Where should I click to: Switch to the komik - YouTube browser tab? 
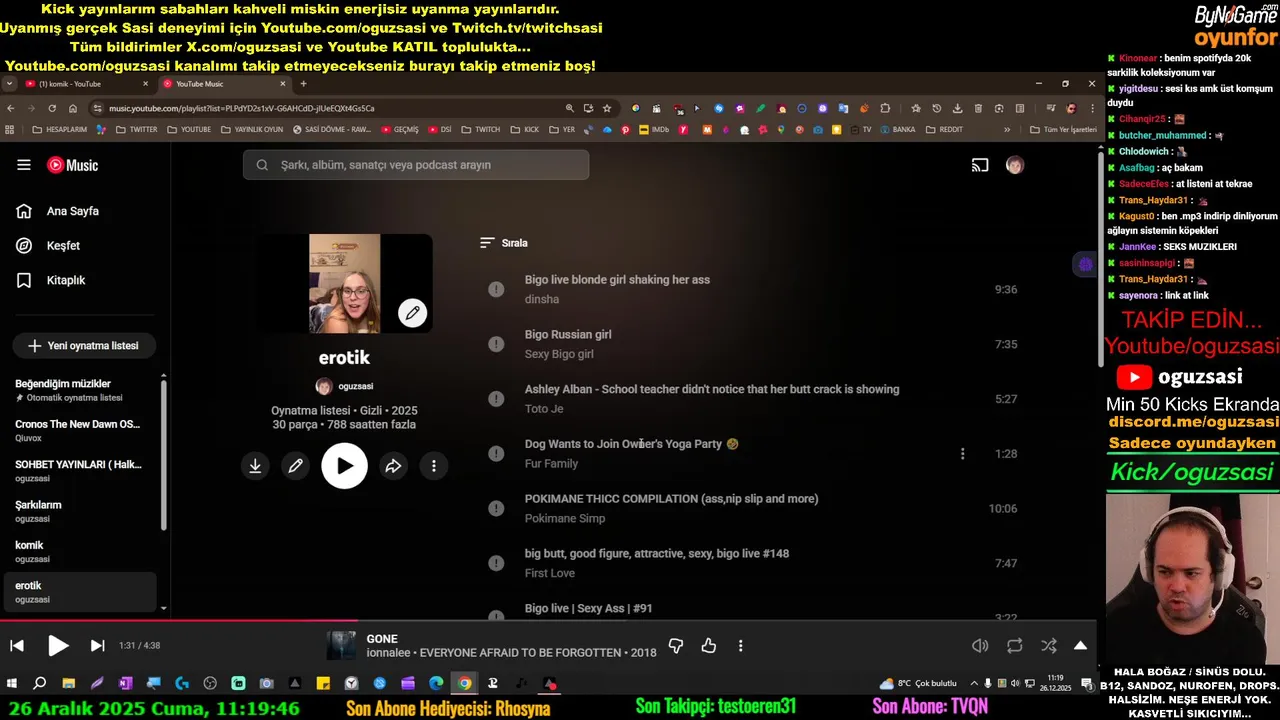tap(86, 84)
